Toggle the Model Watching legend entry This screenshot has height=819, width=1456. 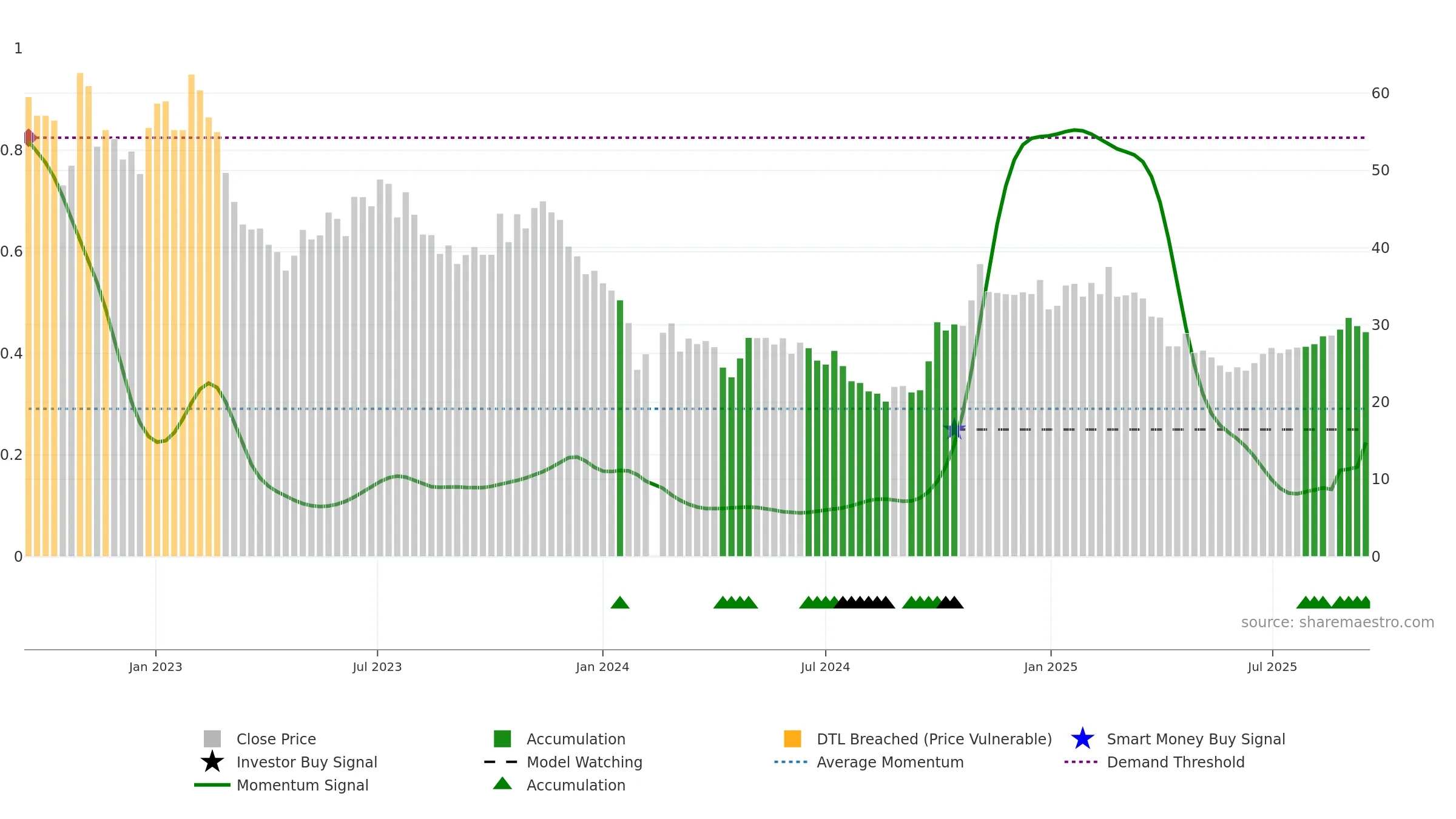[x=563, y=762]
